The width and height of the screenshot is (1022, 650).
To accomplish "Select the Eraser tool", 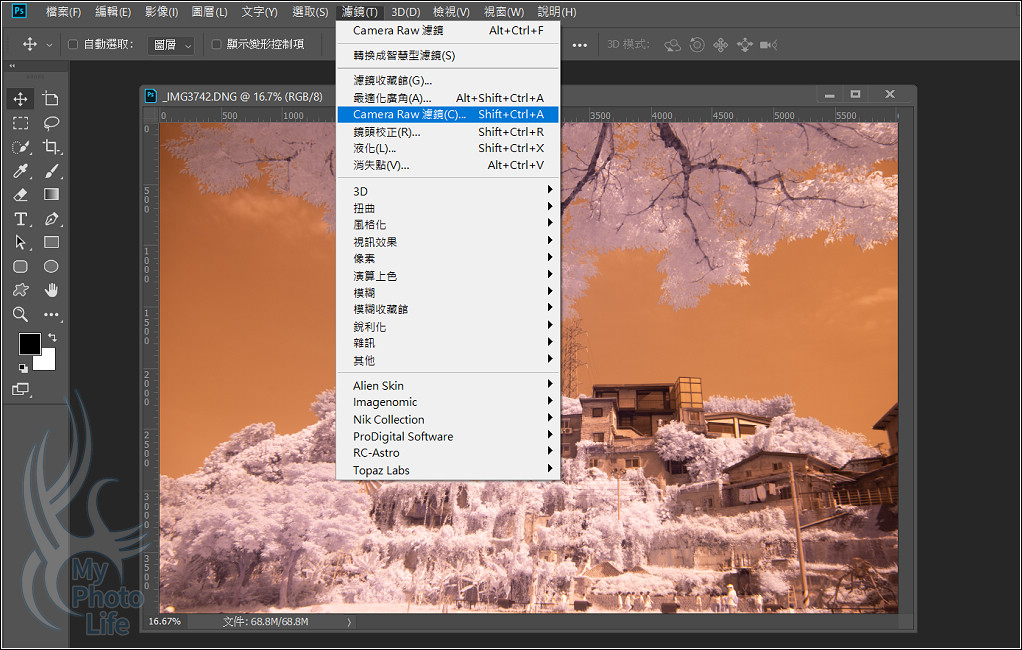I will coord(20,195).
